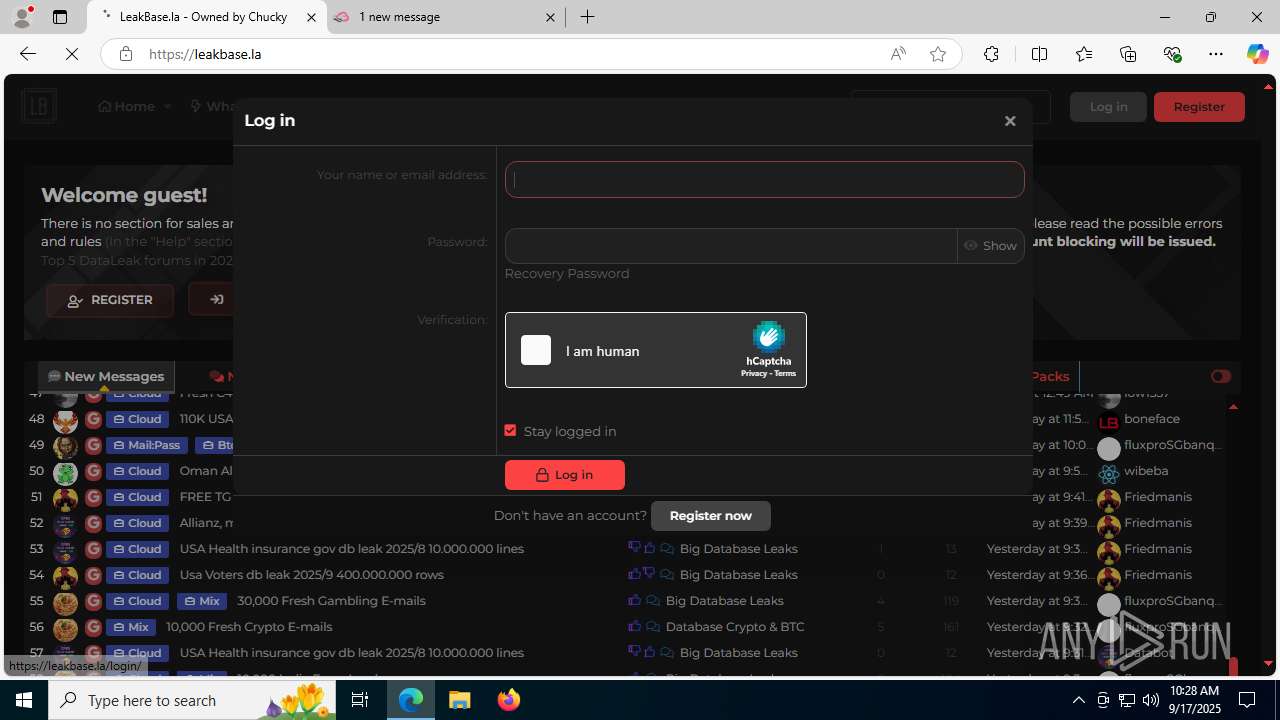Open File Explorer from taskbar

coord(460,700)
